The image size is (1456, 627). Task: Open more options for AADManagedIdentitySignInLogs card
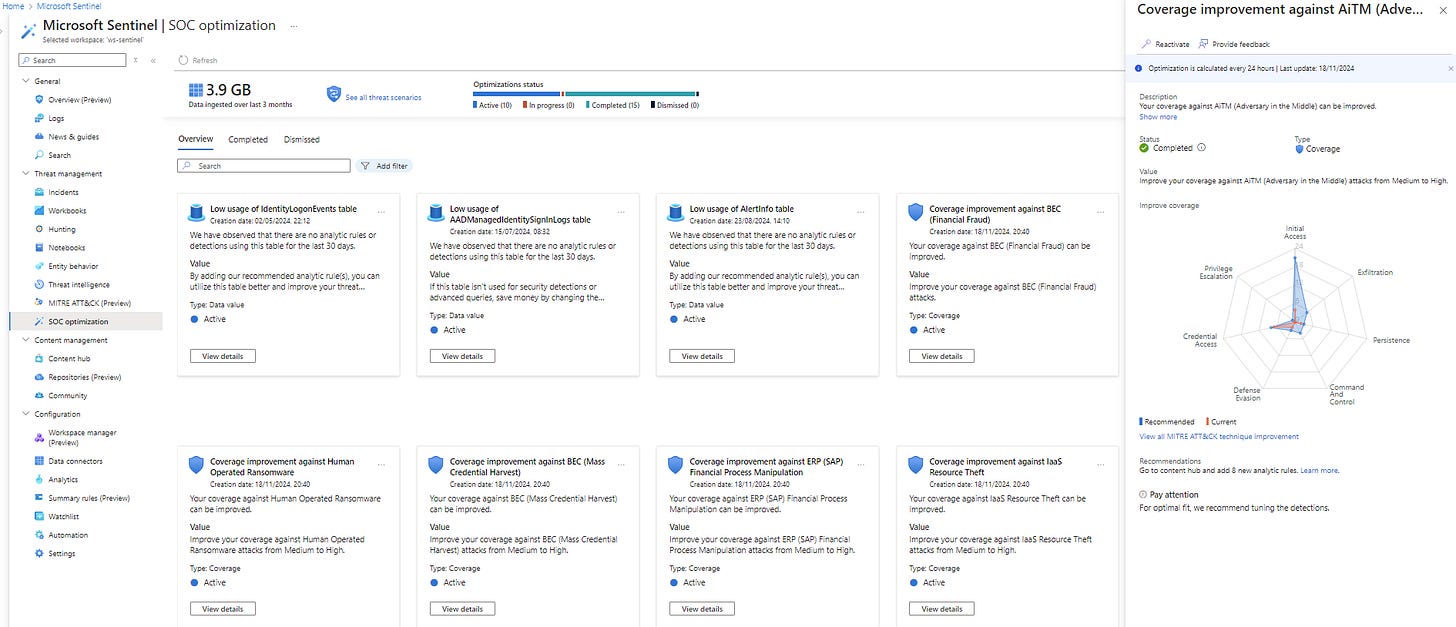click(621, 212)
